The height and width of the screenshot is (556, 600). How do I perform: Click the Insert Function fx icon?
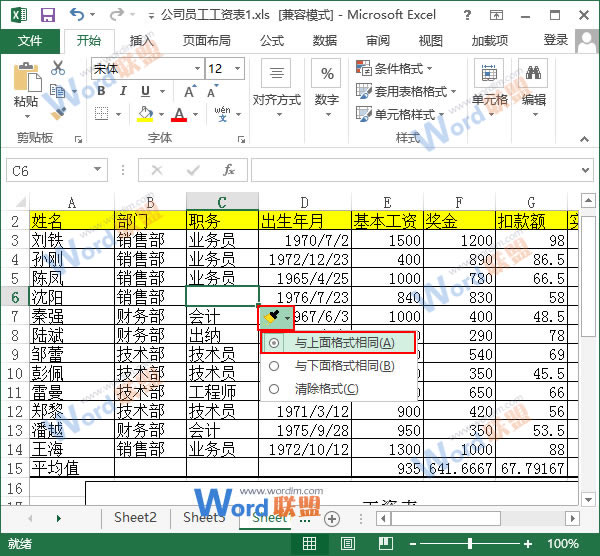(x=228, y=170)
